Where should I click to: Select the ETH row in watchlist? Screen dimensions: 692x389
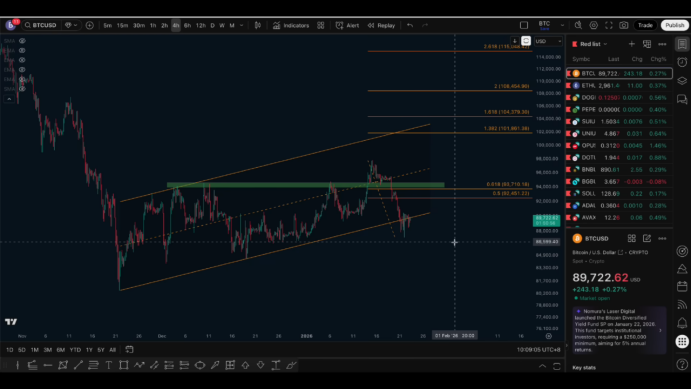pyautogui.click(x=619, y=86)
